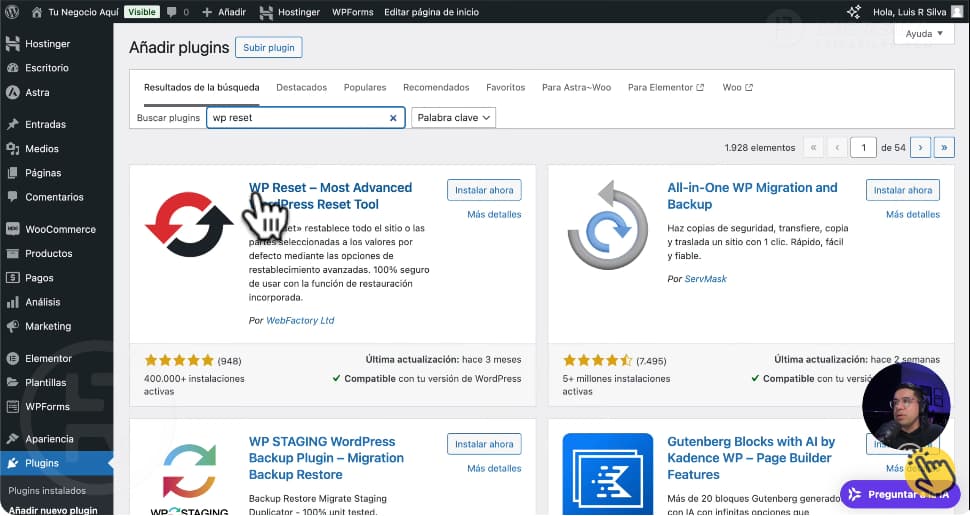The image size is (970, 516).
Task: Open Más detalles for All-in-One Migration
Action: 913,214
